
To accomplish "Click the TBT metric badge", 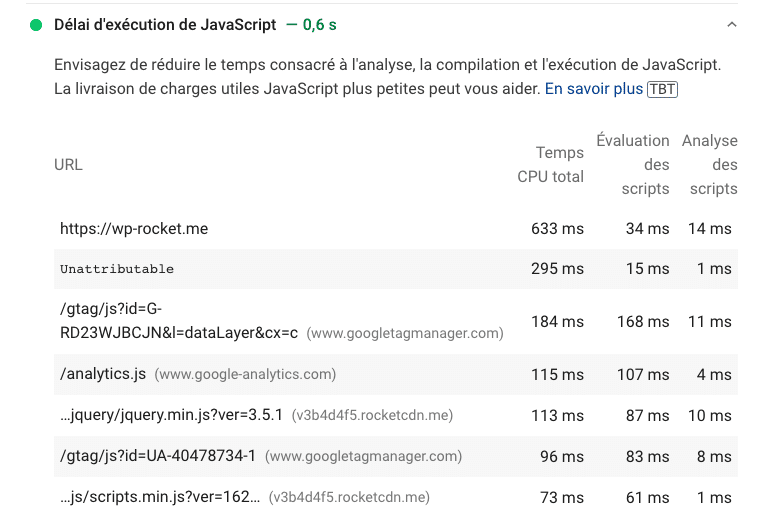I will [662, 89].
